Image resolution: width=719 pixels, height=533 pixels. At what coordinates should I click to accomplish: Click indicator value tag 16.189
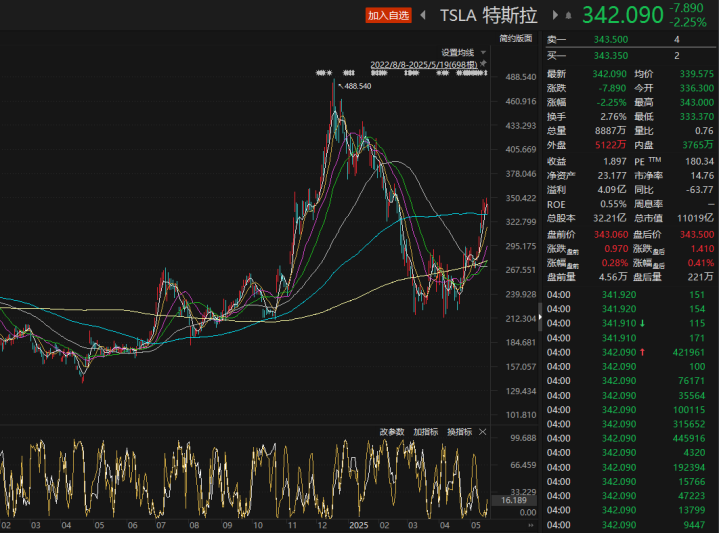click(x=514, y=500)
